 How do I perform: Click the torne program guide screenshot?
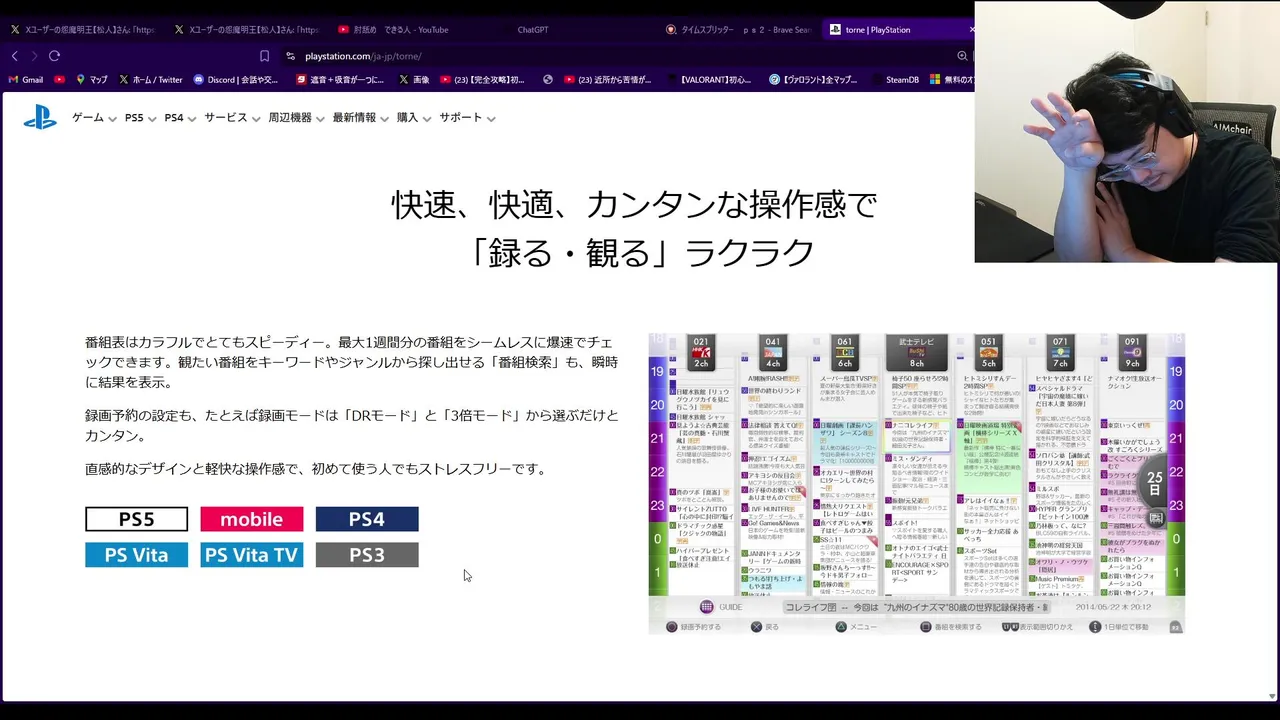click(x=916, y=484)
